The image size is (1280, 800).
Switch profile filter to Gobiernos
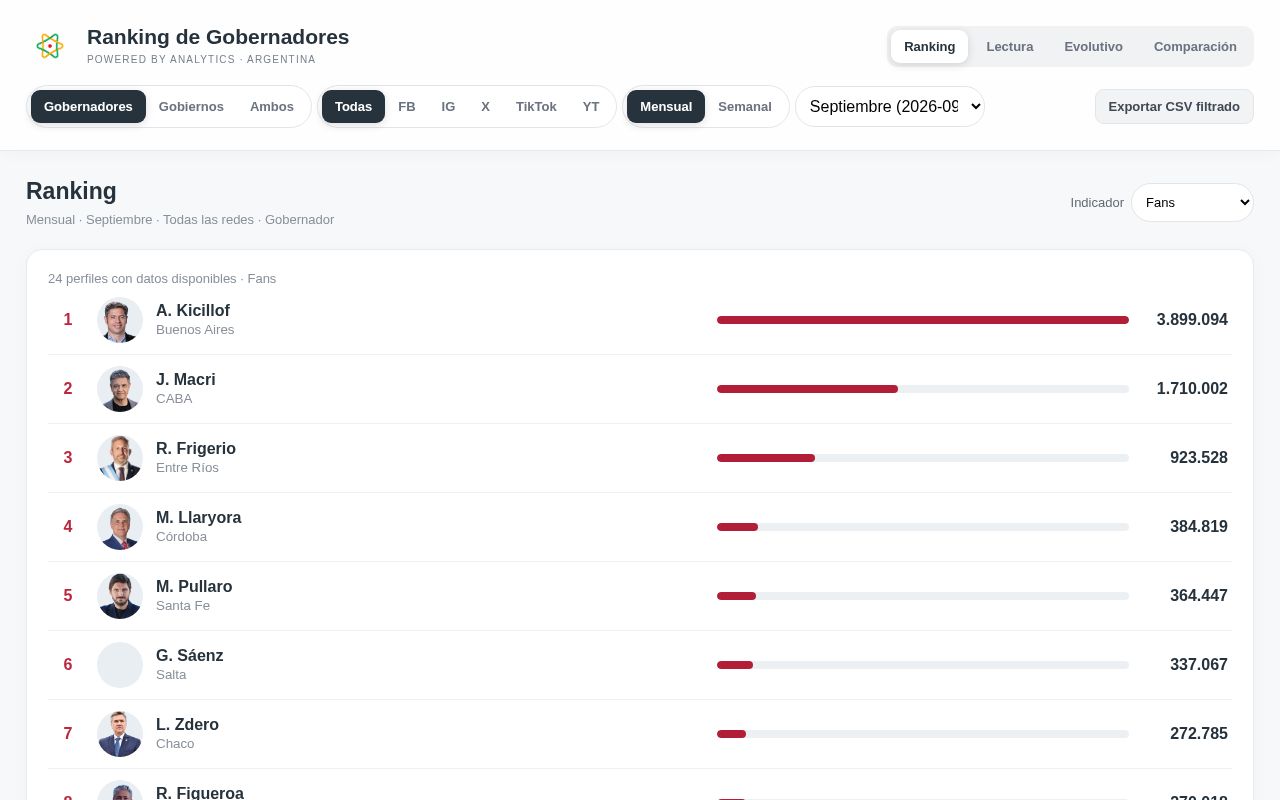(x=191, y=107)
